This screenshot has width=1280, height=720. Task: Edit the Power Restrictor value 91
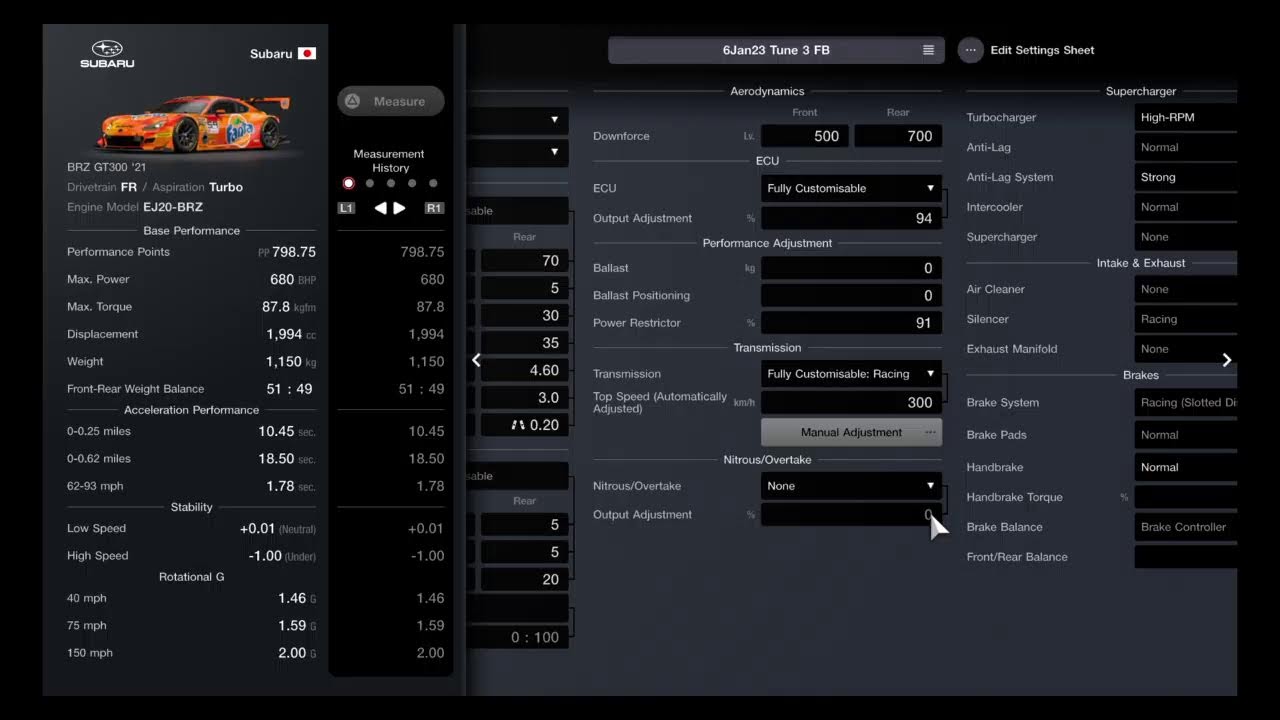coord(851,323)
